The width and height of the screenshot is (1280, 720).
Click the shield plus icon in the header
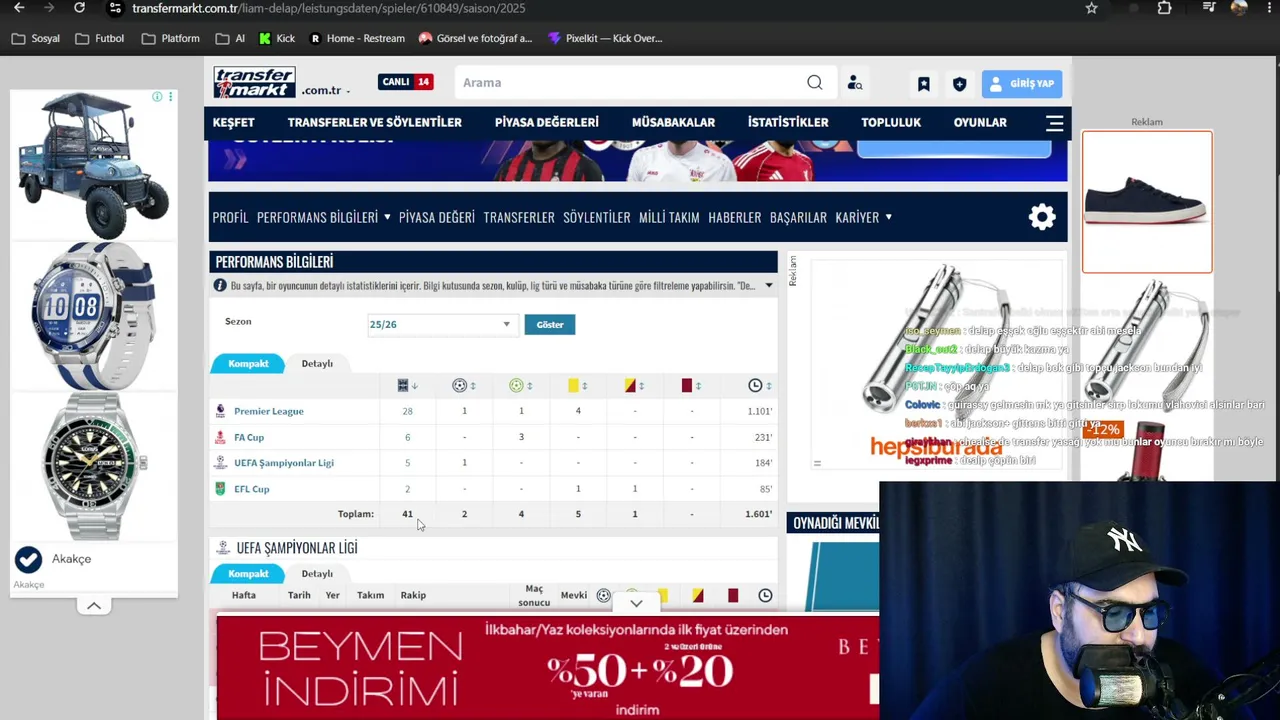click(960, 84)
